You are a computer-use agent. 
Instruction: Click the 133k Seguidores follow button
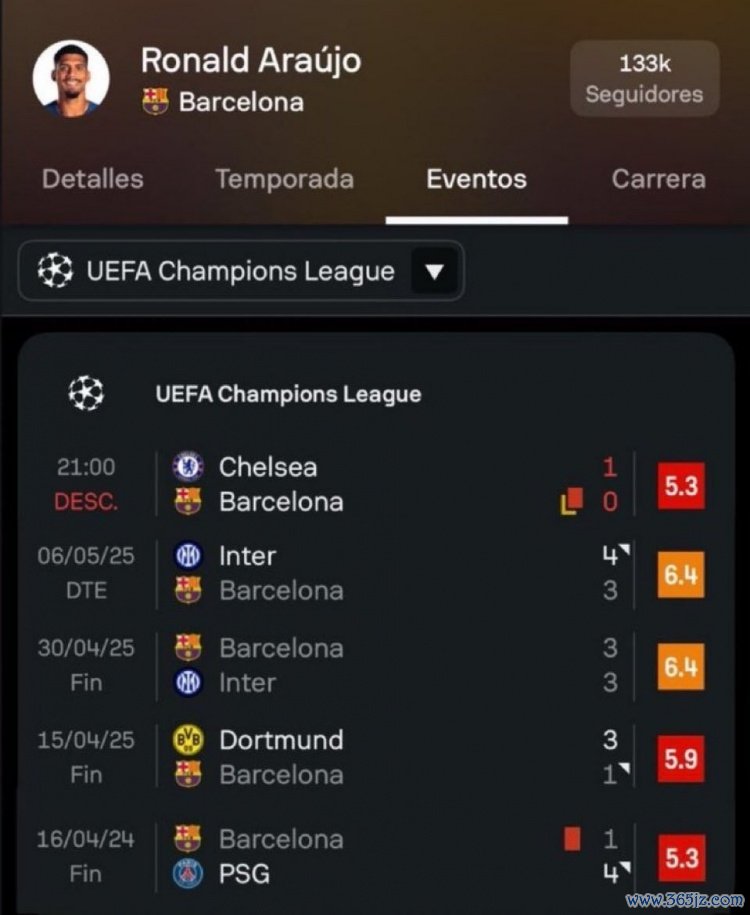(x=644, y=79)
